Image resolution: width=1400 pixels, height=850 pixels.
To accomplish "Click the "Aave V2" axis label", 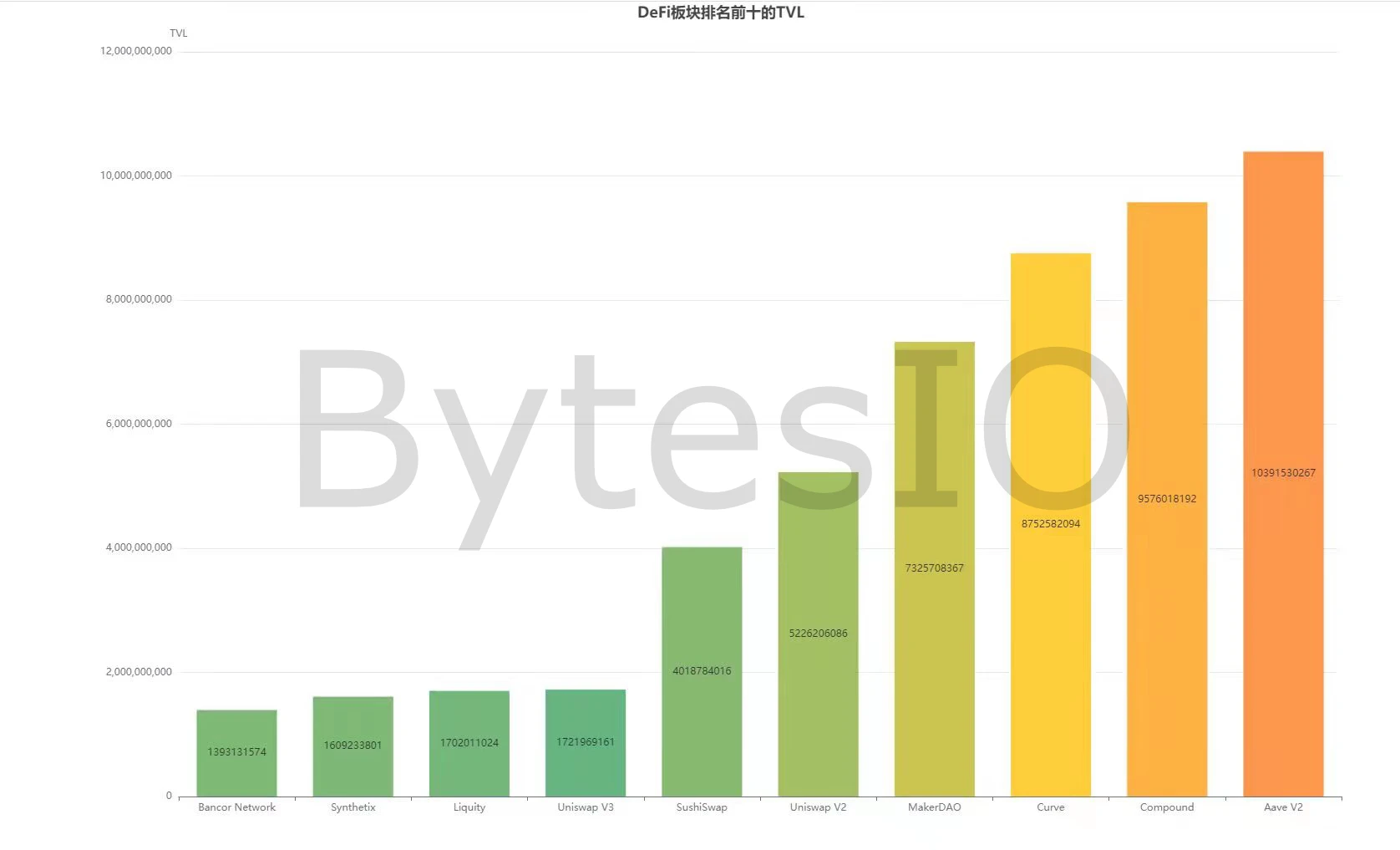I will (1284, 807).
